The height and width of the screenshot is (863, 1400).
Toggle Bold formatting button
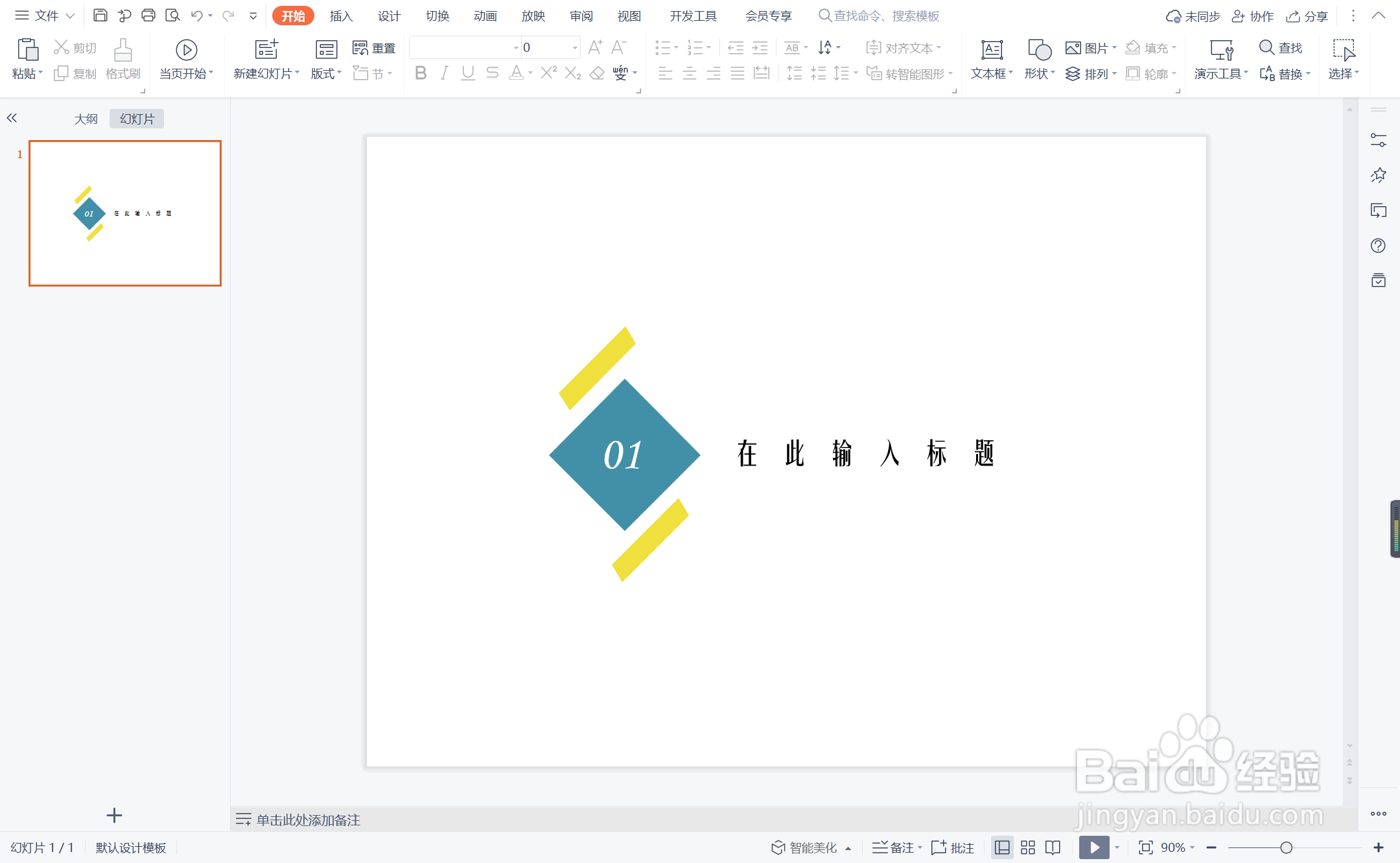click(x=421, y=73)
